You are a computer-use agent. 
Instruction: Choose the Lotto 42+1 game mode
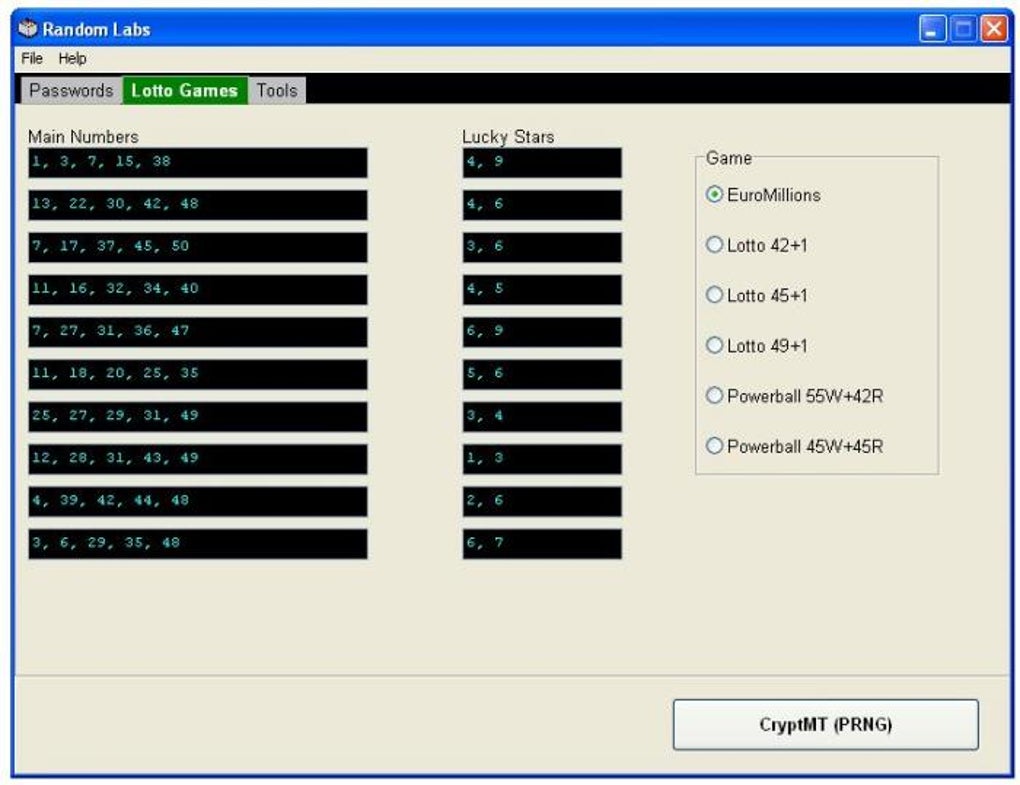pyautogui.click(x=714, y=246)
